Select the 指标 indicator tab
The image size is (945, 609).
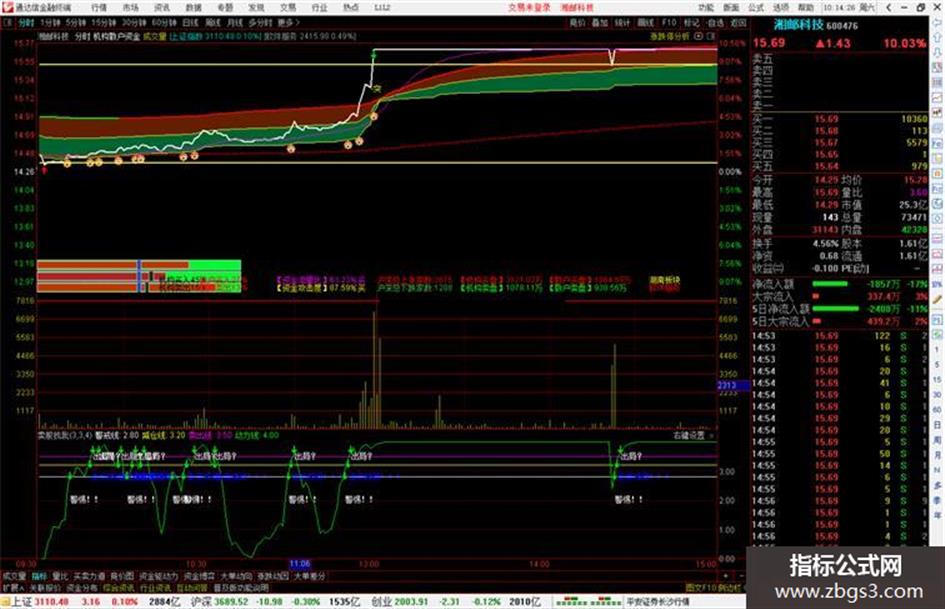point(39,576)
